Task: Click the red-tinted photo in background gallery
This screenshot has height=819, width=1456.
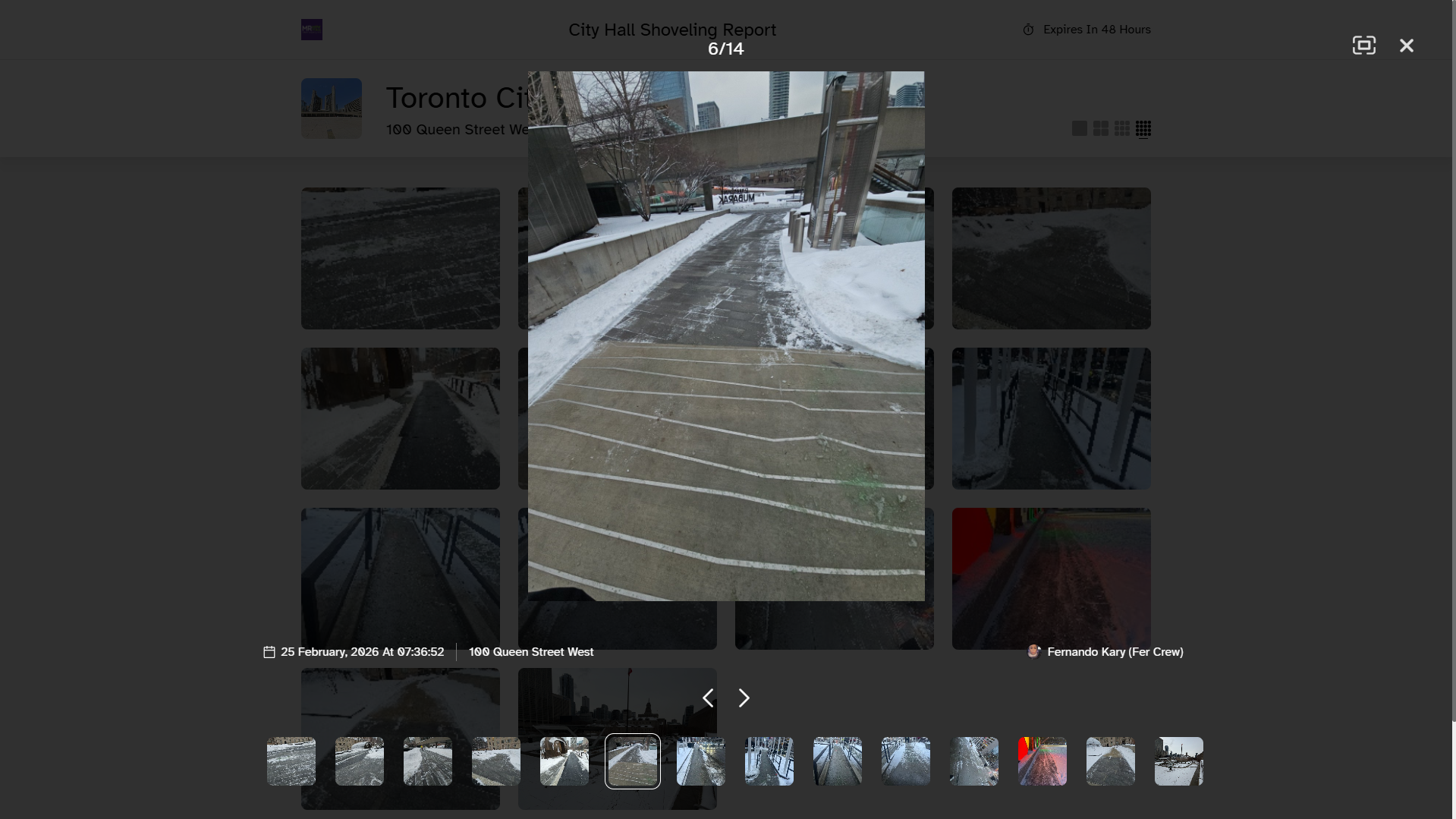Action: coord(1052,578)
